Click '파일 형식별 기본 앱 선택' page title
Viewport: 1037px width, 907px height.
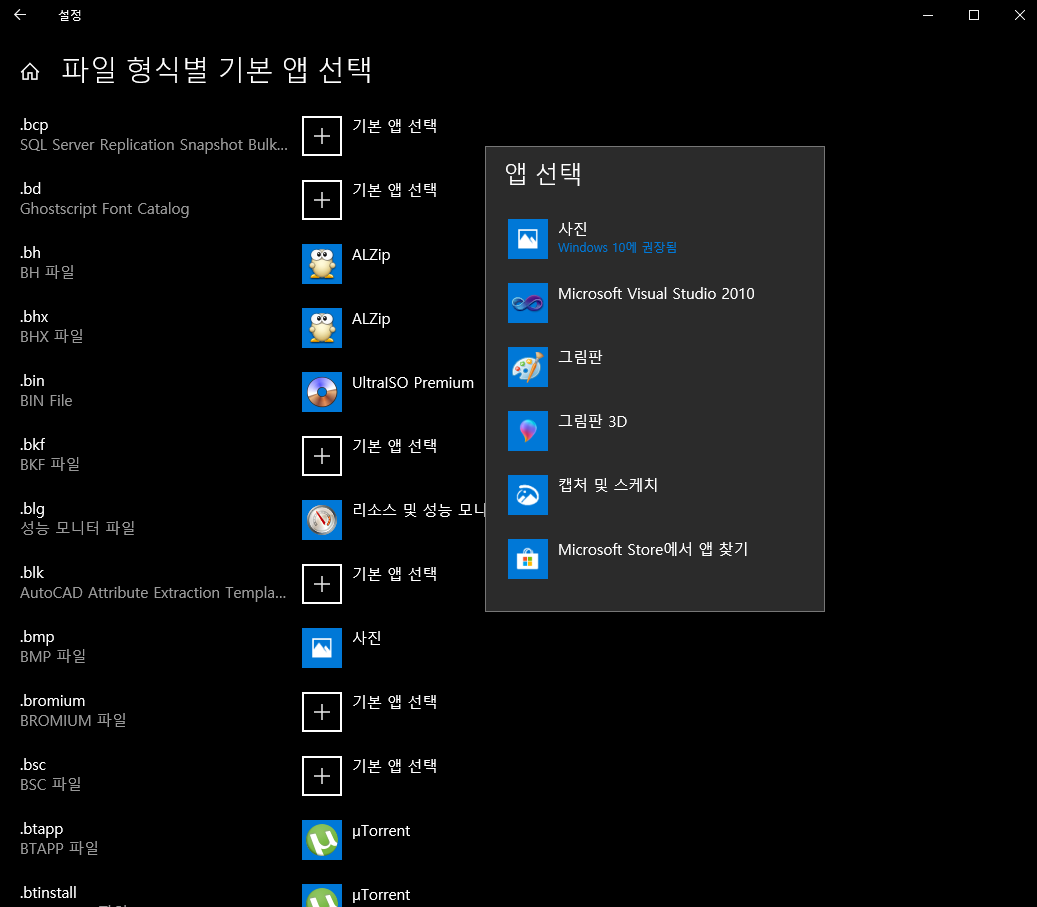point(216,70)
